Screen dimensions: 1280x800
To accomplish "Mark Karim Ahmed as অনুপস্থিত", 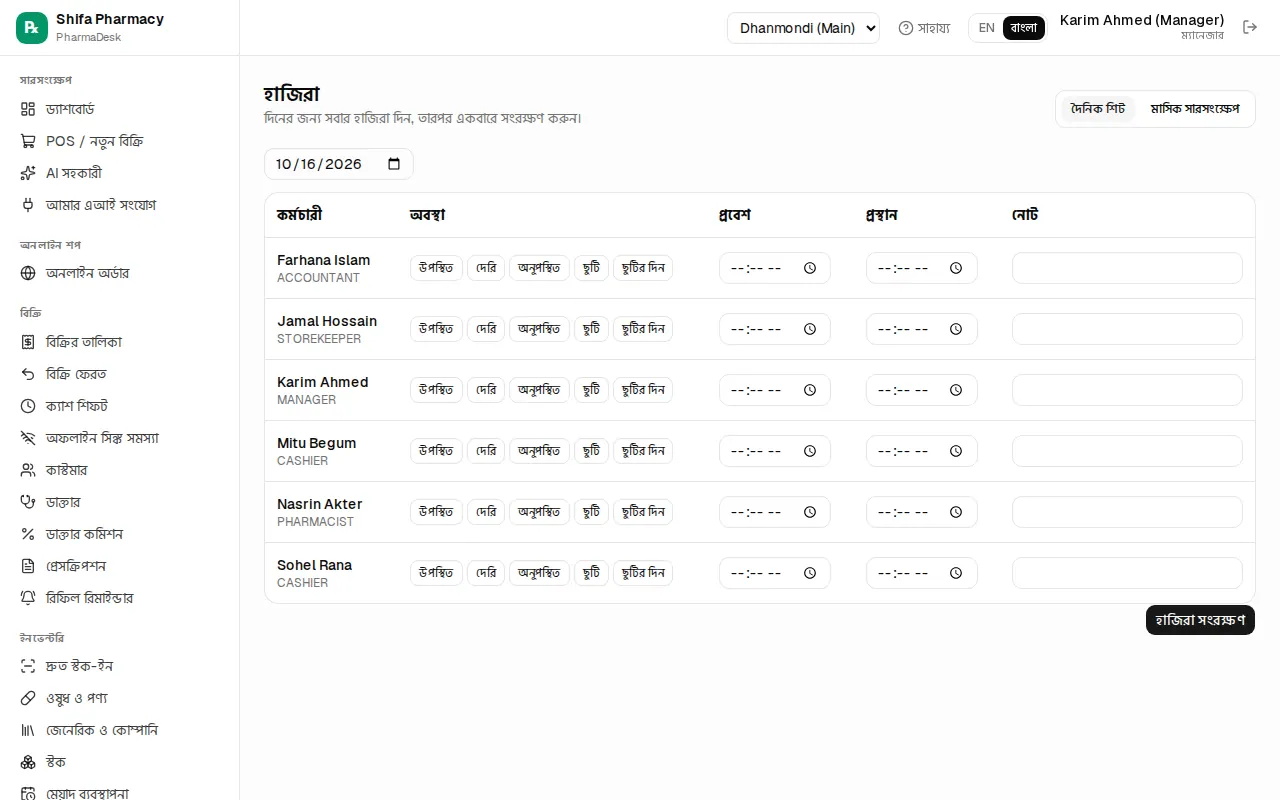I will (x=539, y=390).
